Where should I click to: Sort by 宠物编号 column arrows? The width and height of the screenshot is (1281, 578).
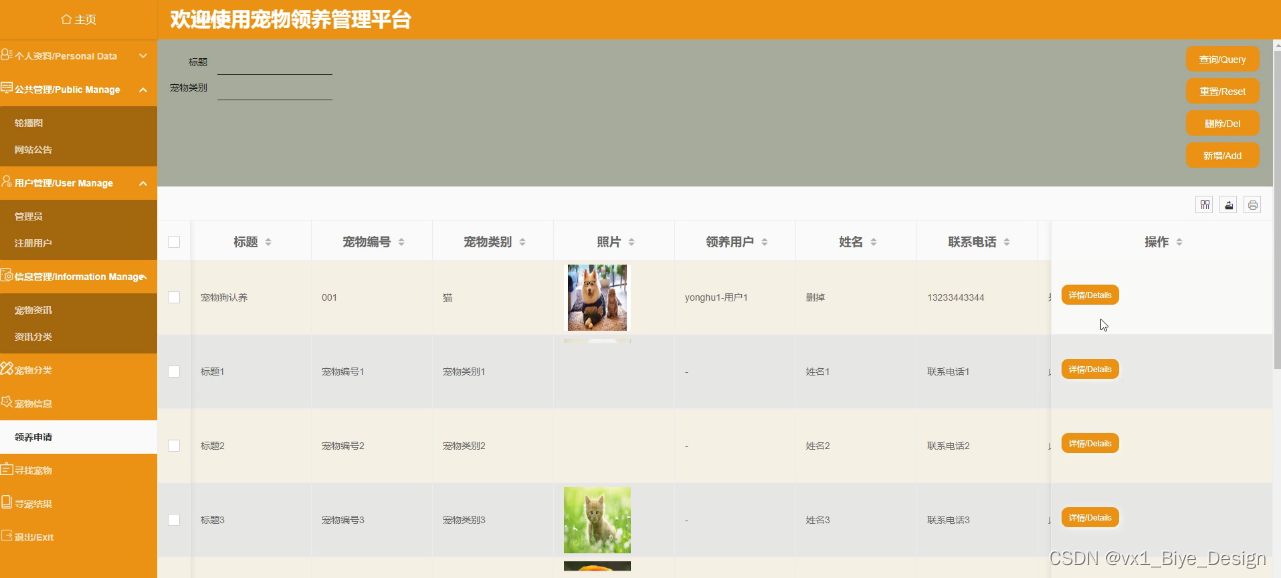pos(401,242)
